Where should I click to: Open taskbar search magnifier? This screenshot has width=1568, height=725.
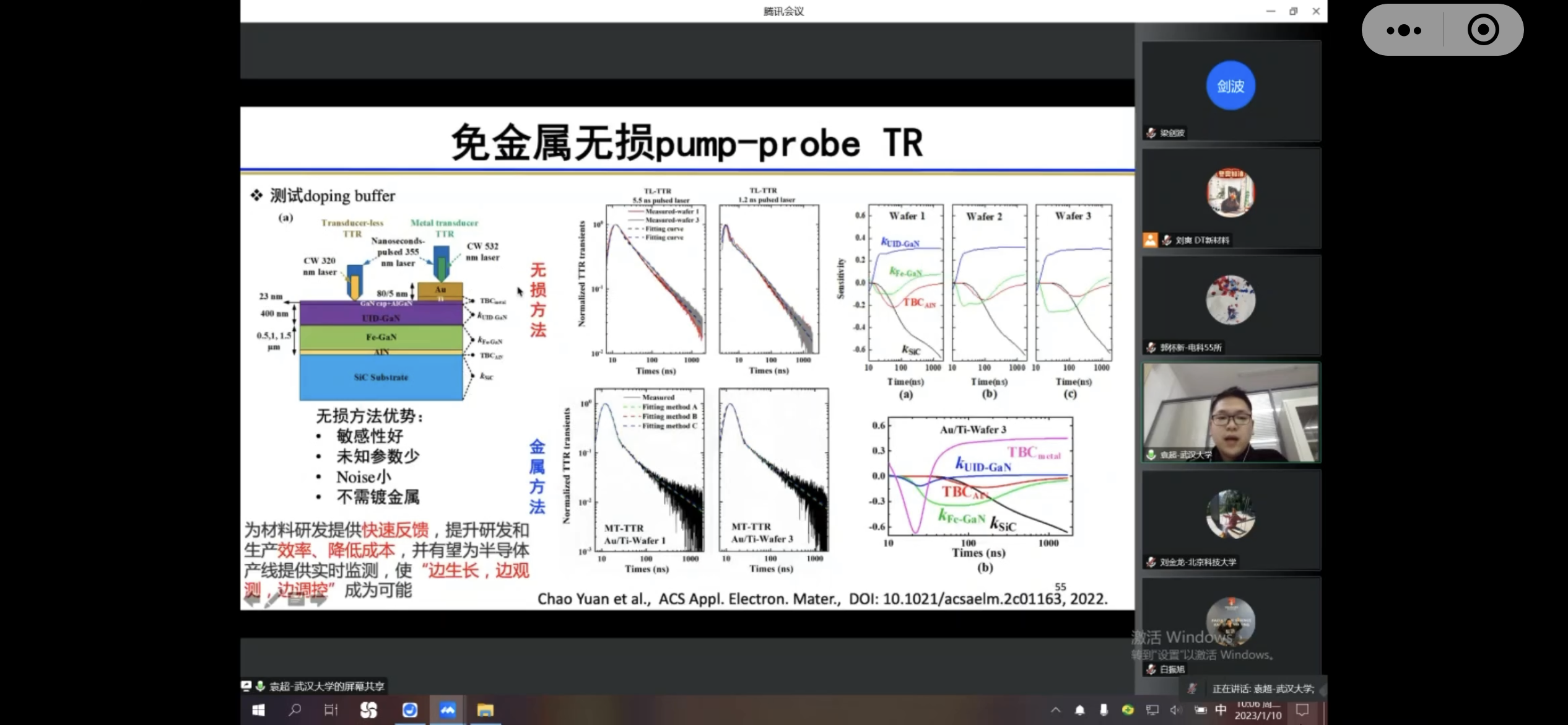pyautogui.click(x=295, y=710)
